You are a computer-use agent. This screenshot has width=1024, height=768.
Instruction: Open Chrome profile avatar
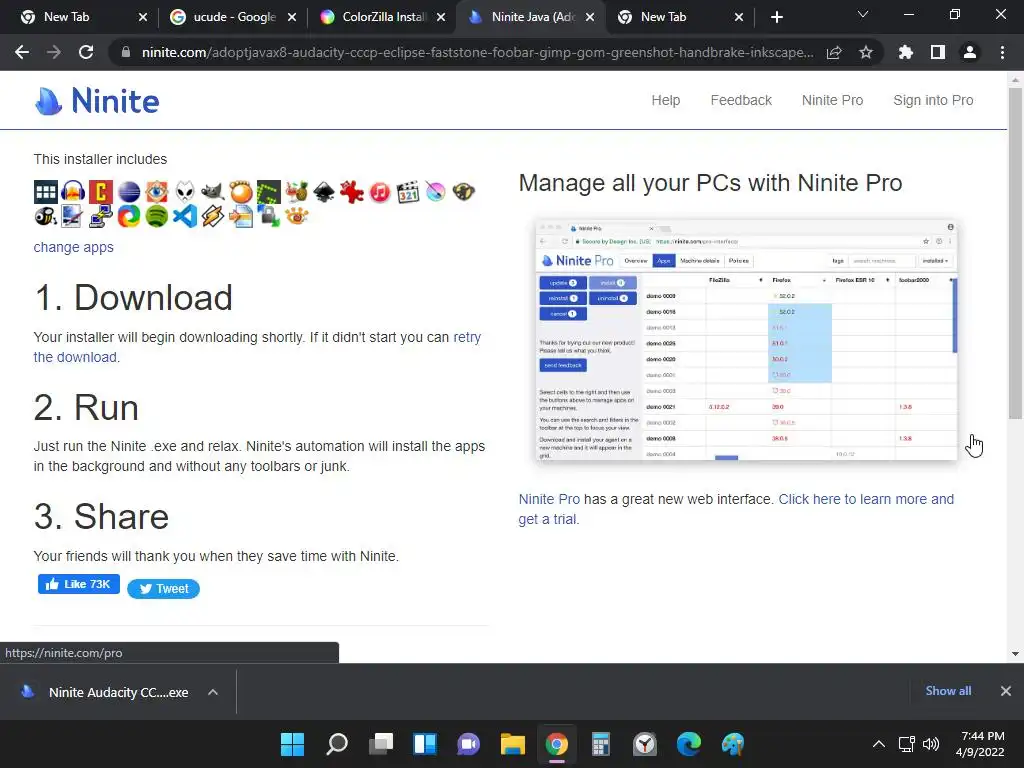(970, 52)
